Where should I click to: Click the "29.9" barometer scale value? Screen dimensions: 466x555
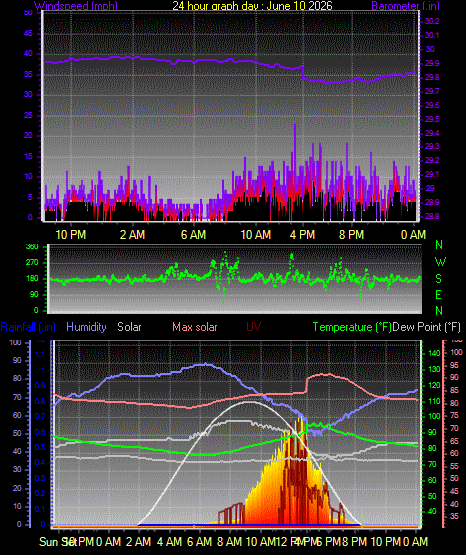click(432, 63)
